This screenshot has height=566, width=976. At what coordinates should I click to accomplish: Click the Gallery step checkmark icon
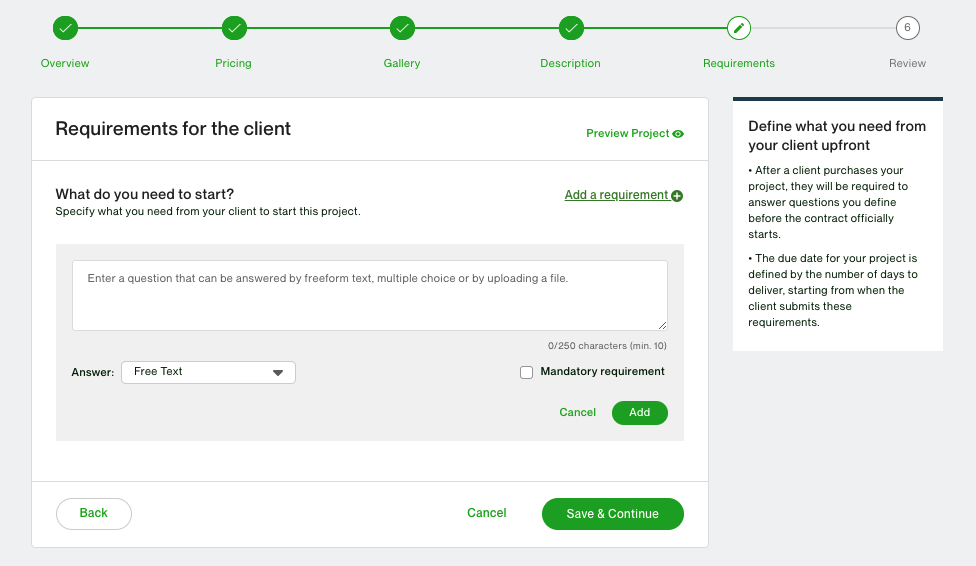[x=402, y=28]
